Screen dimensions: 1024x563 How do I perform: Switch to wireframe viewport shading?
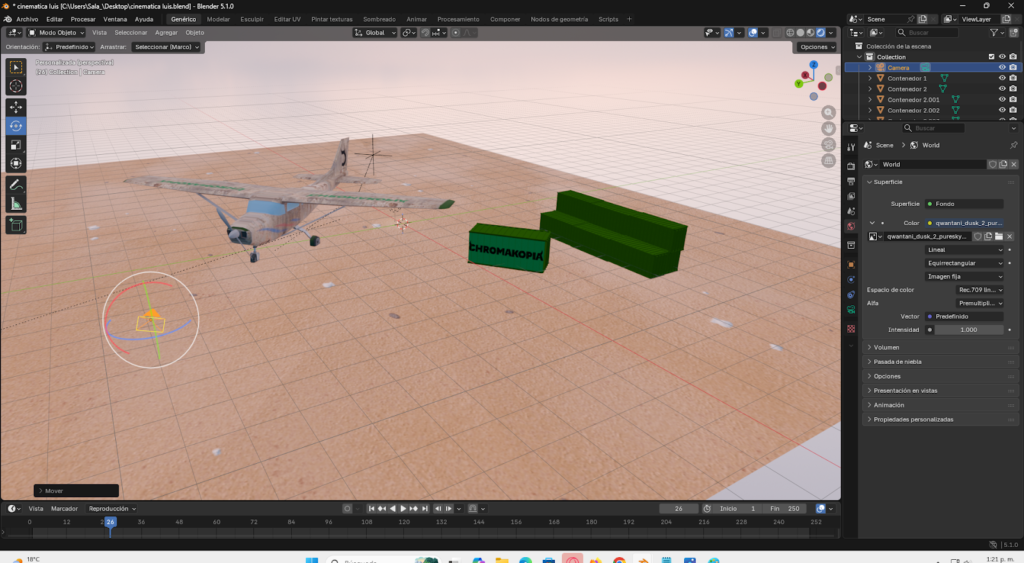click(x=790, y=33)
